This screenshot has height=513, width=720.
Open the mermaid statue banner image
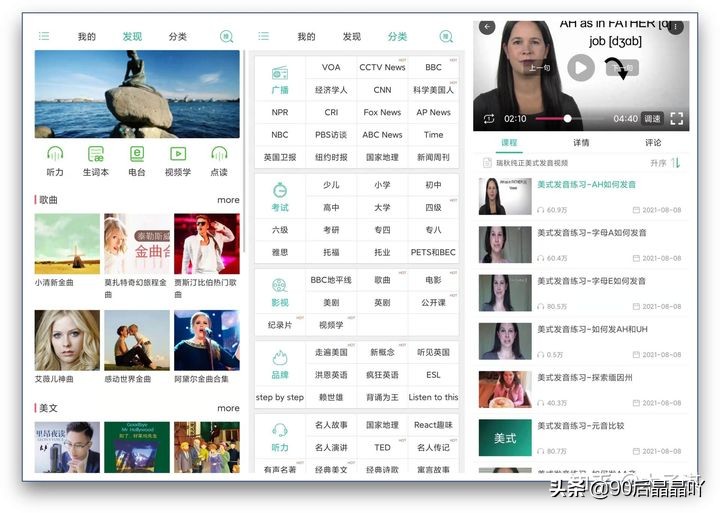[x=137, y=94]
